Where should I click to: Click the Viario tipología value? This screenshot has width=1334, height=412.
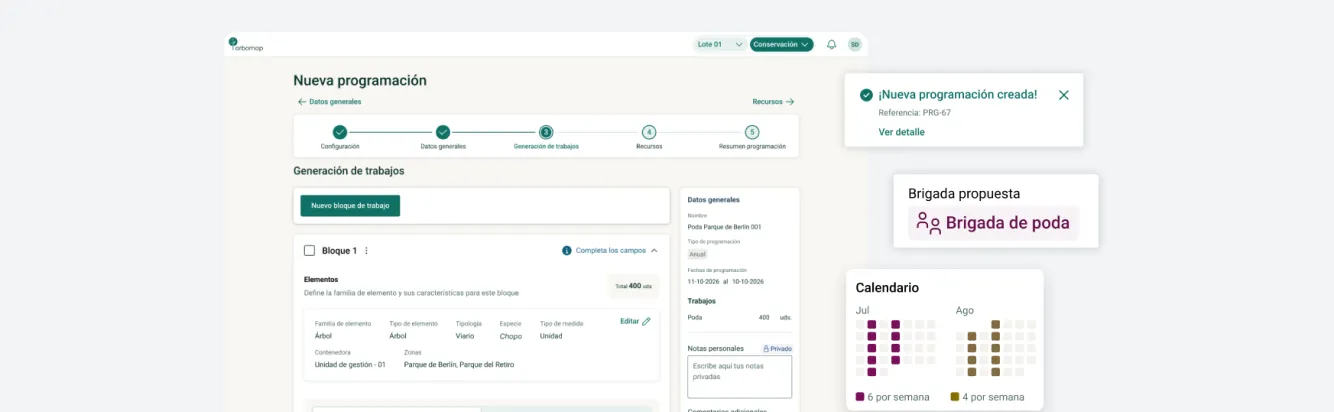465,336
